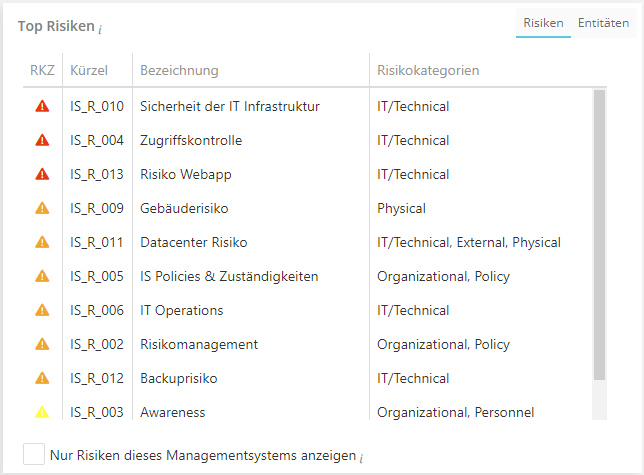
Task: Click red warning icon beside IS_R_013
Action: click(42, 174)
